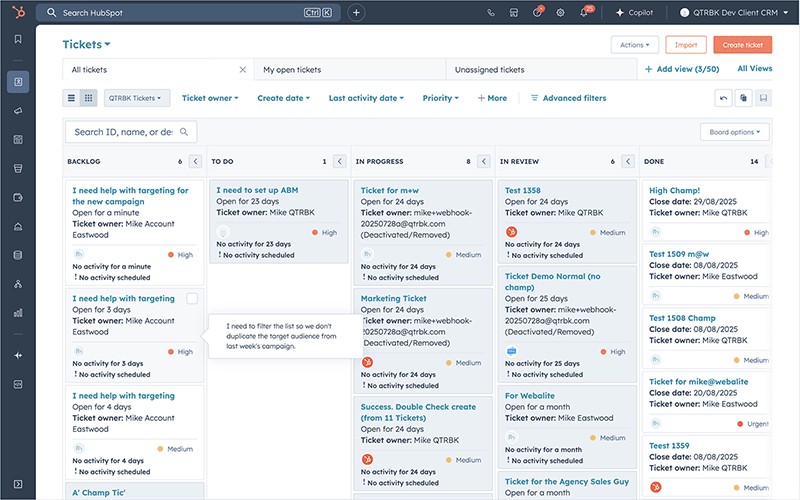This screenshot has width=800, height=500.
Task: Open the Copilot button
Action: [634, 13]
